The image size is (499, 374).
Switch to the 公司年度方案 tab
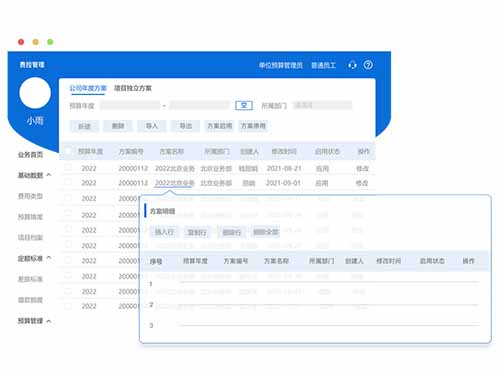point(88,88)
